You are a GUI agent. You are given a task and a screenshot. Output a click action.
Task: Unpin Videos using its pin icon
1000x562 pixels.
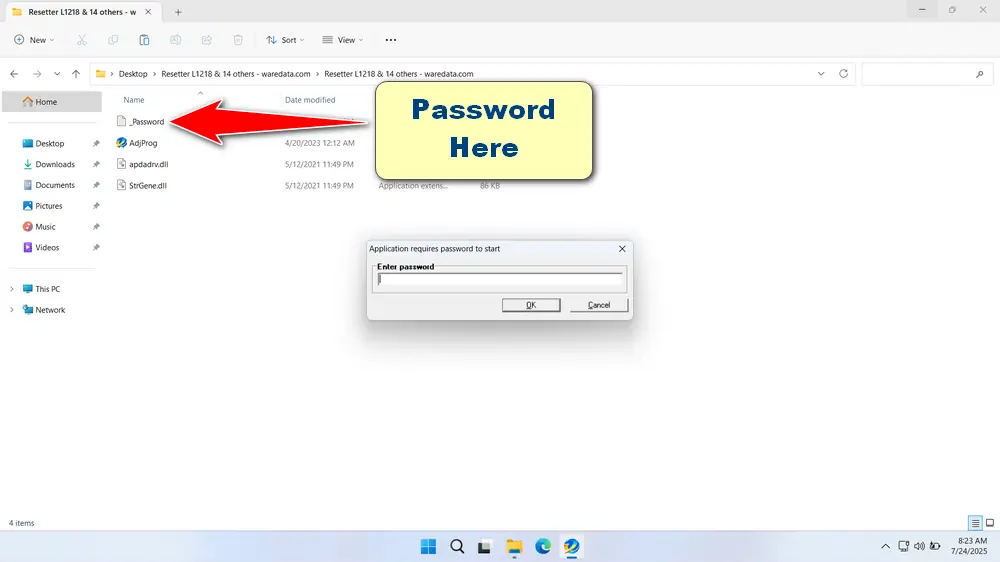pos(96,248)
